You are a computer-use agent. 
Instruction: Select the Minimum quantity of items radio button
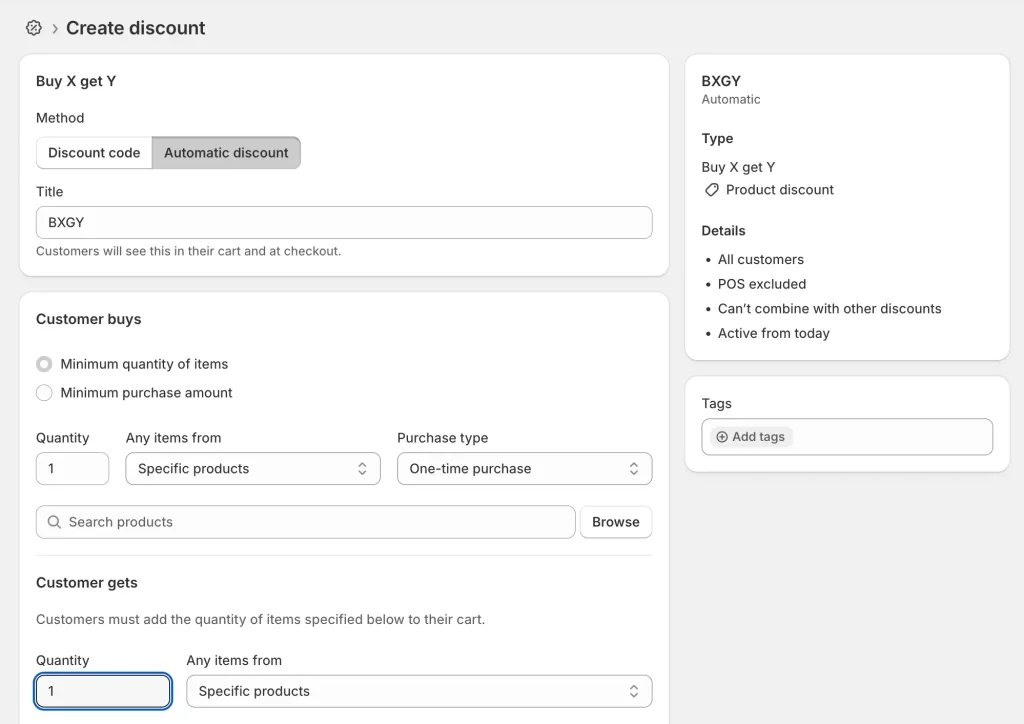[43, 363]
